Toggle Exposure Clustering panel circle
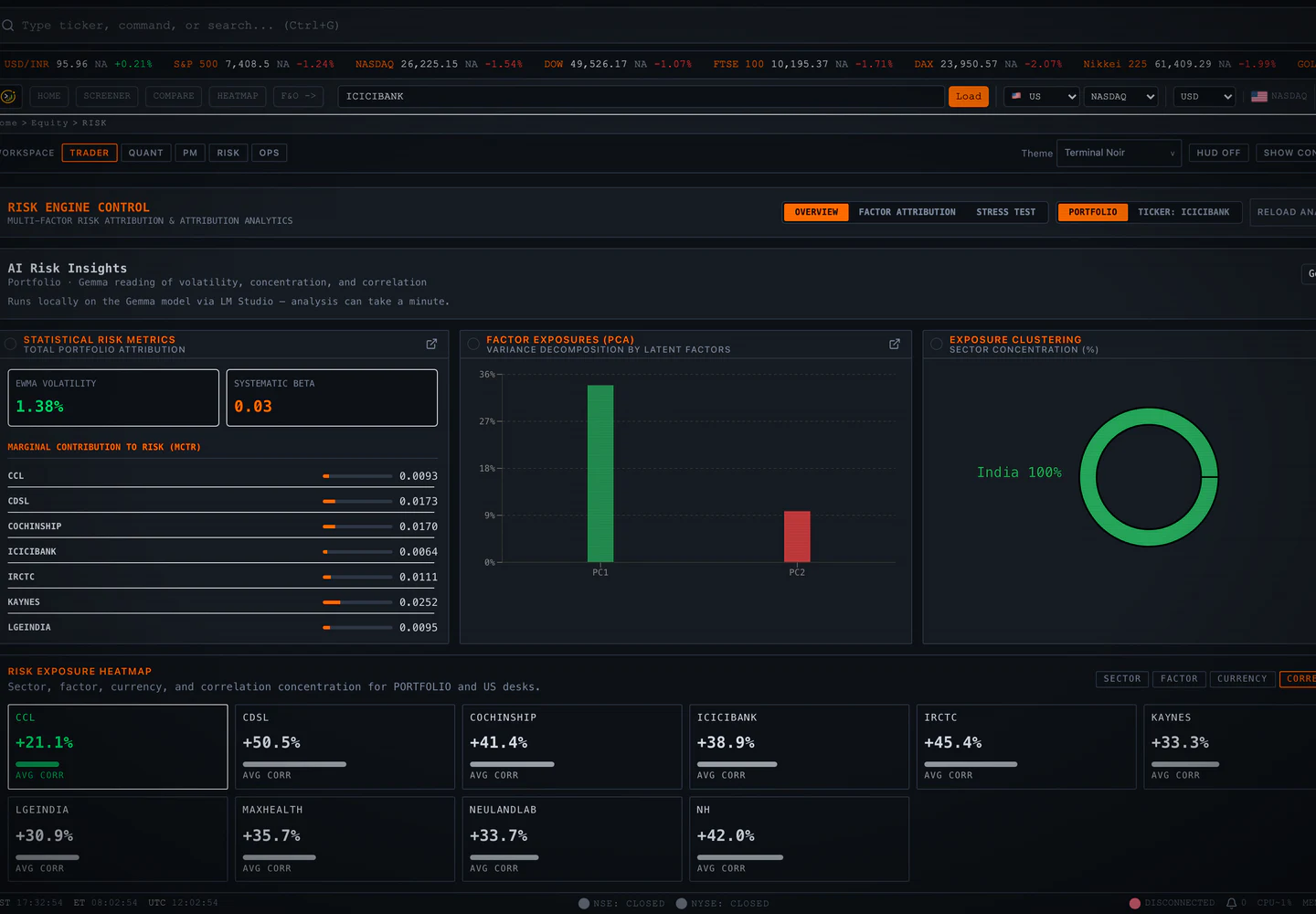Viewport: 1316px width, 914px height. click(x=937, y=344)
